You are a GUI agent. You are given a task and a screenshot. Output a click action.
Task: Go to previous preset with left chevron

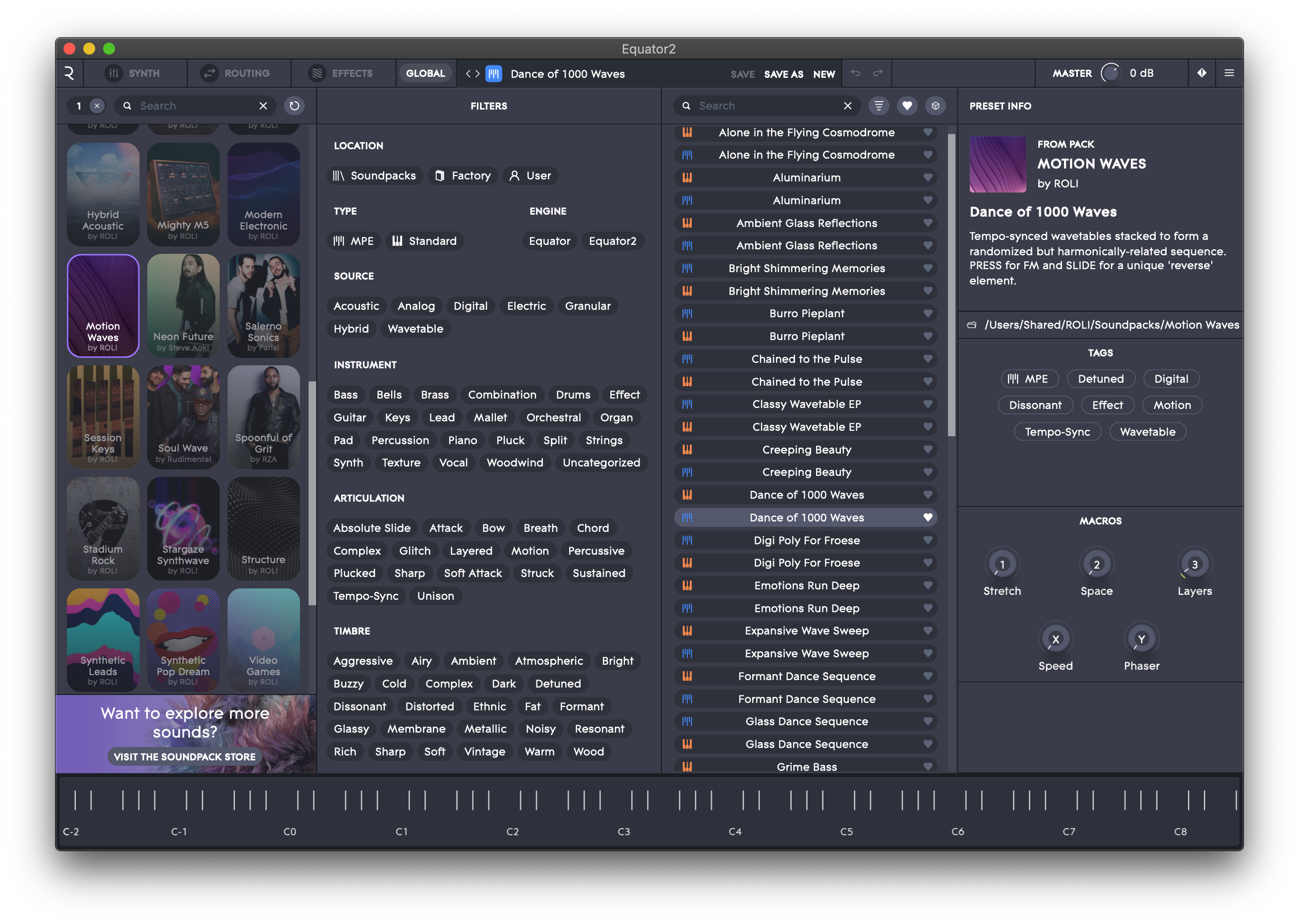[x=468, y=74]
